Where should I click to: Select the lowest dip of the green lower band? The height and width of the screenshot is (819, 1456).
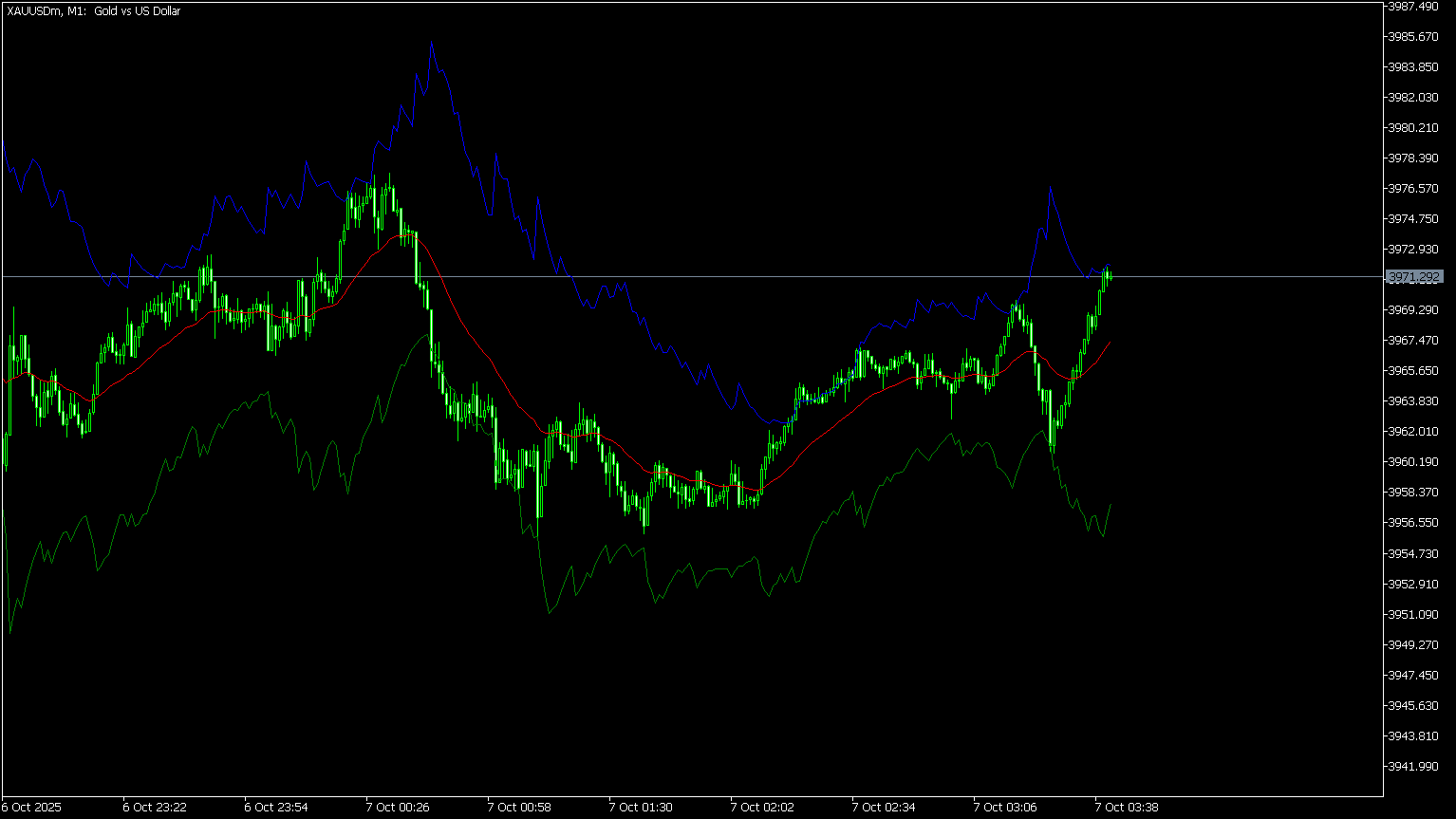coord(10,631)
